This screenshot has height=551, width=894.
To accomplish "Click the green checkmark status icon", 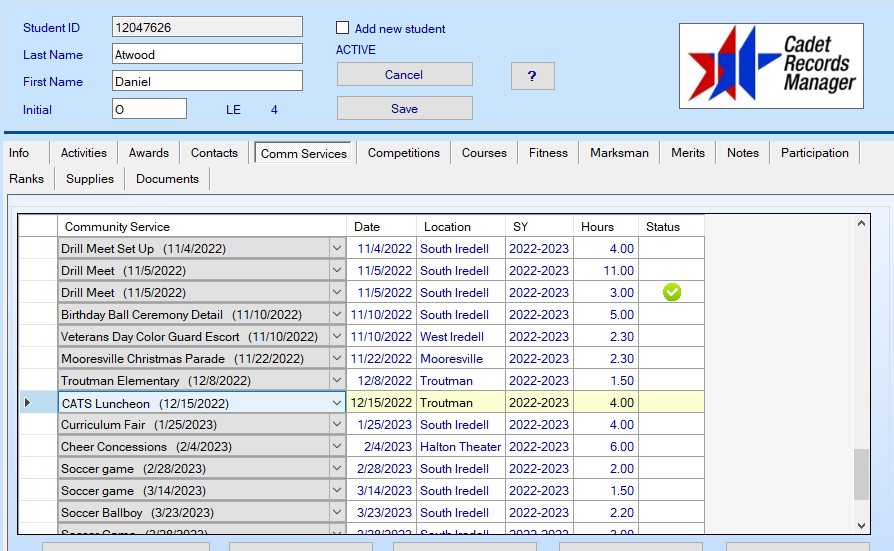I will (672, 292).
